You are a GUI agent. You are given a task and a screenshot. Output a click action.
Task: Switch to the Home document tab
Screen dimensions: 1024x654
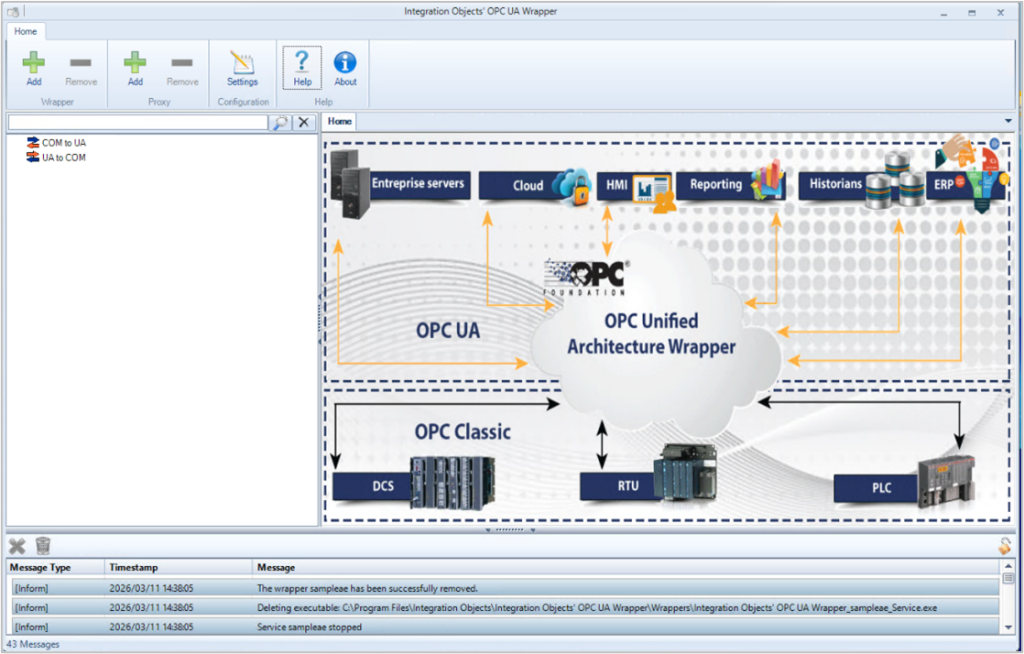pyautogui.click(x=339, y=121)
